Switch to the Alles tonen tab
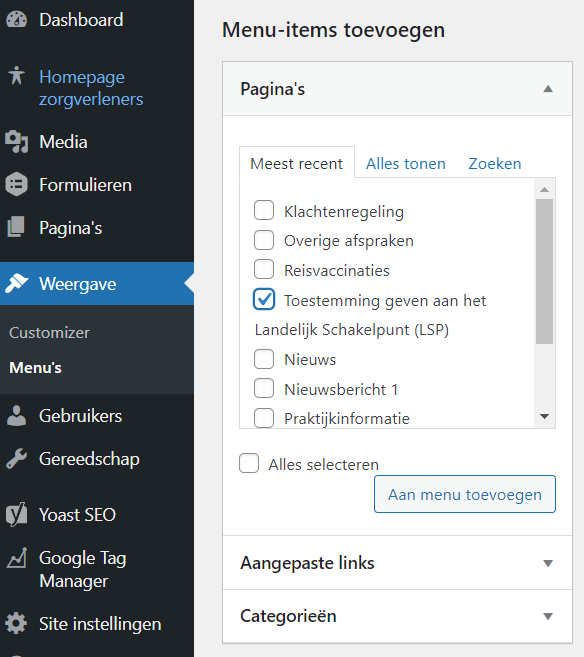This screenshot has height=657, width=584. 406,163
